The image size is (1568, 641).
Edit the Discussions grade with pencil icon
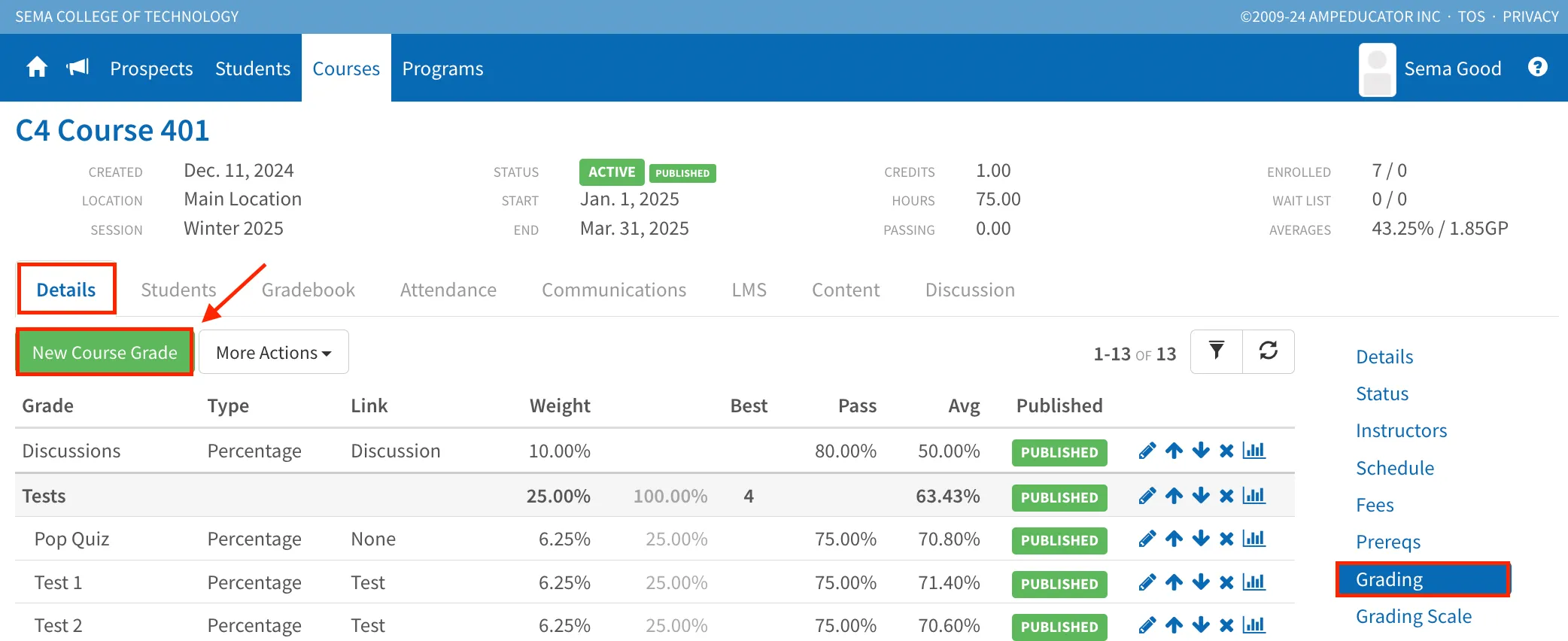click(1147, 451)
